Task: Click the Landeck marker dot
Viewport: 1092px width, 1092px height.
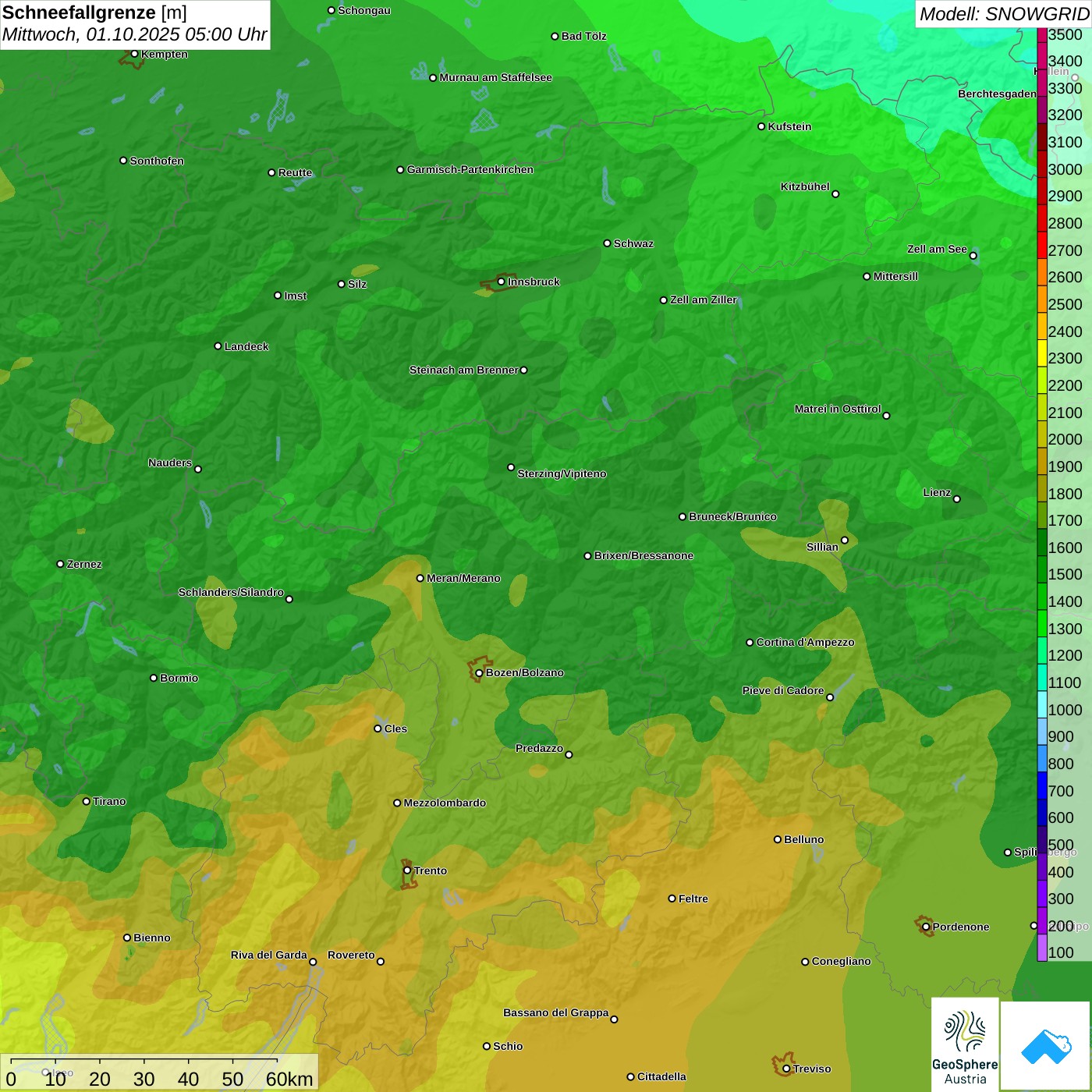Action: coord(218,346)
